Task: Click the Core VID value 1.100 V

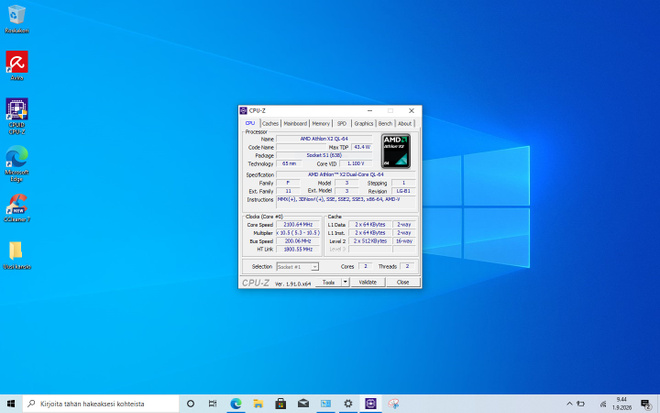Action: [356, 163]
